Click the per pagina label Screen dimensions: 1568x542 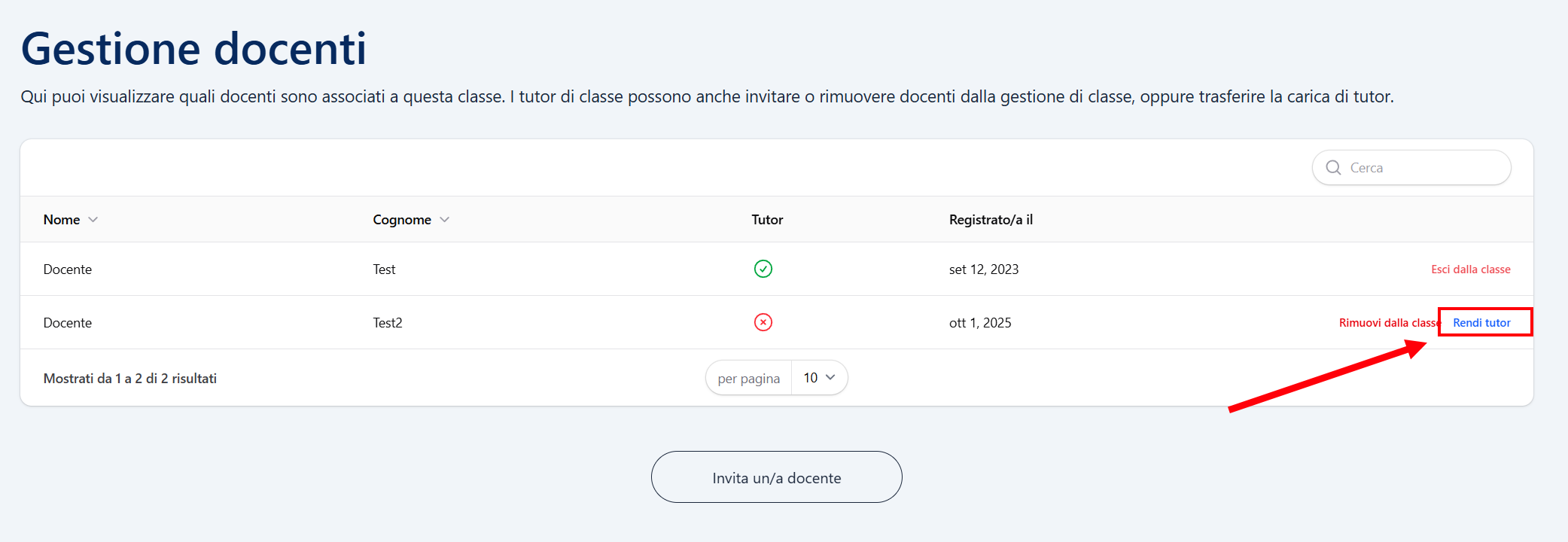[748, 379]
